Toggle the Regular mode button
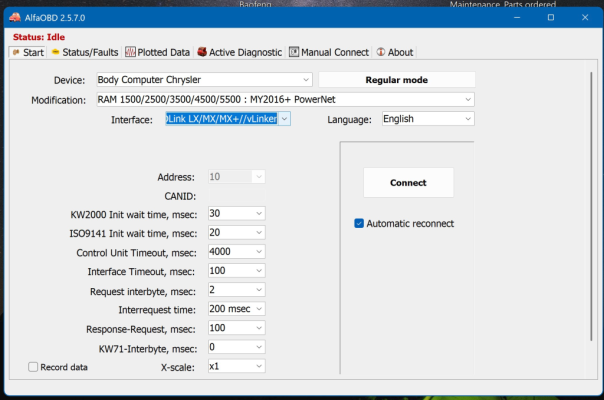 (397, 80)
